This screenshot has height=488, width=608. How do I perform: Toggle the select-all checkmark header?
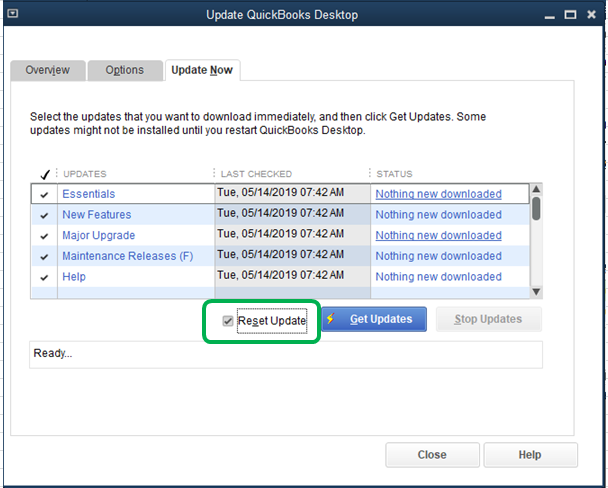coord(45,174)
